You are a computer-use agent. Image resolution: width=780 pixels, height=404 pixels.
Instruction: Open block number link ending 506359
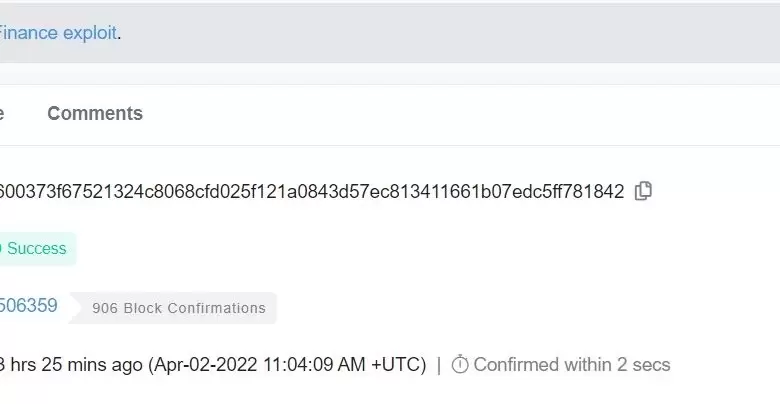(29, 306)
